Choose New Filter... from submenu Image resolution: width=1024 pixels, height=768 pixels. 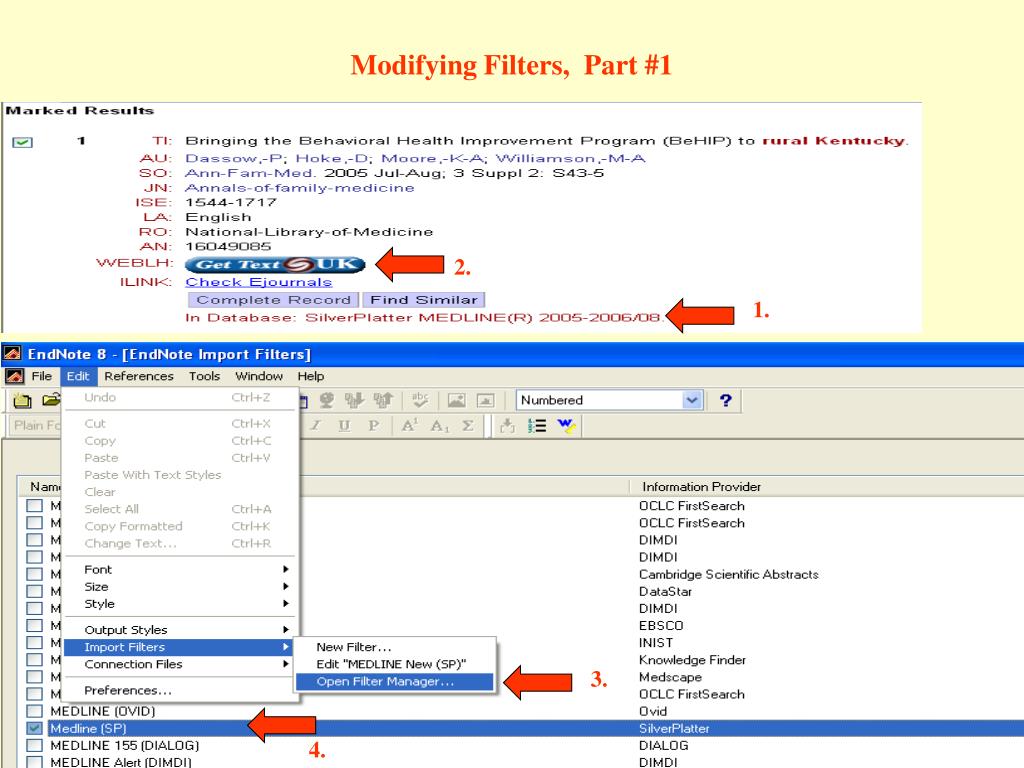[394, 647]
